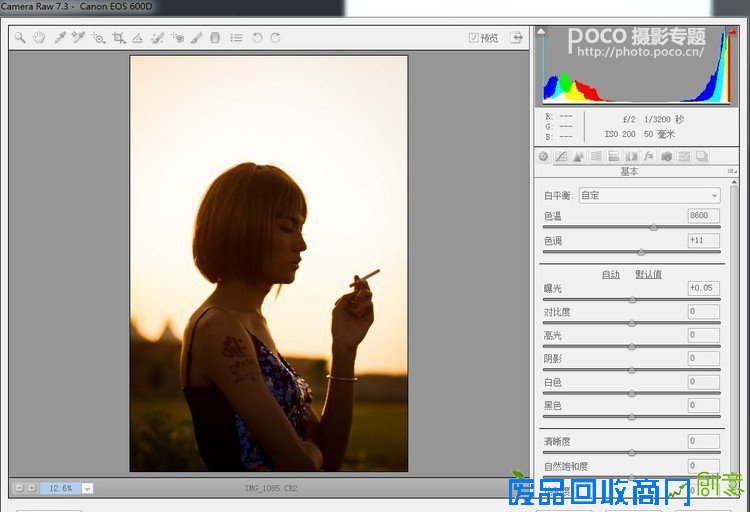Viewport: 750px width, 512px height.
Task: Click the 默认值 default link
Action: click(x=648, y=274)
